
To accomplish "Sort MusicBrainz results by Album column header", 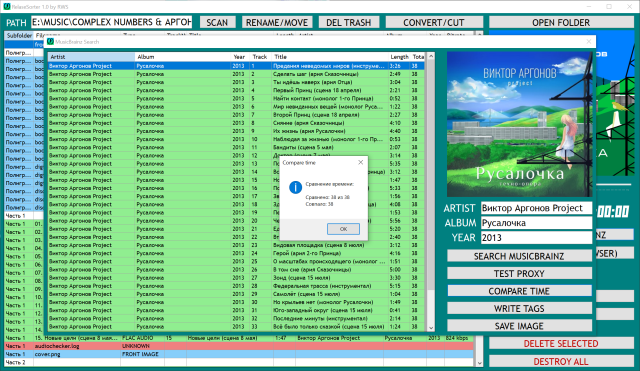I will tap(183, 57).
